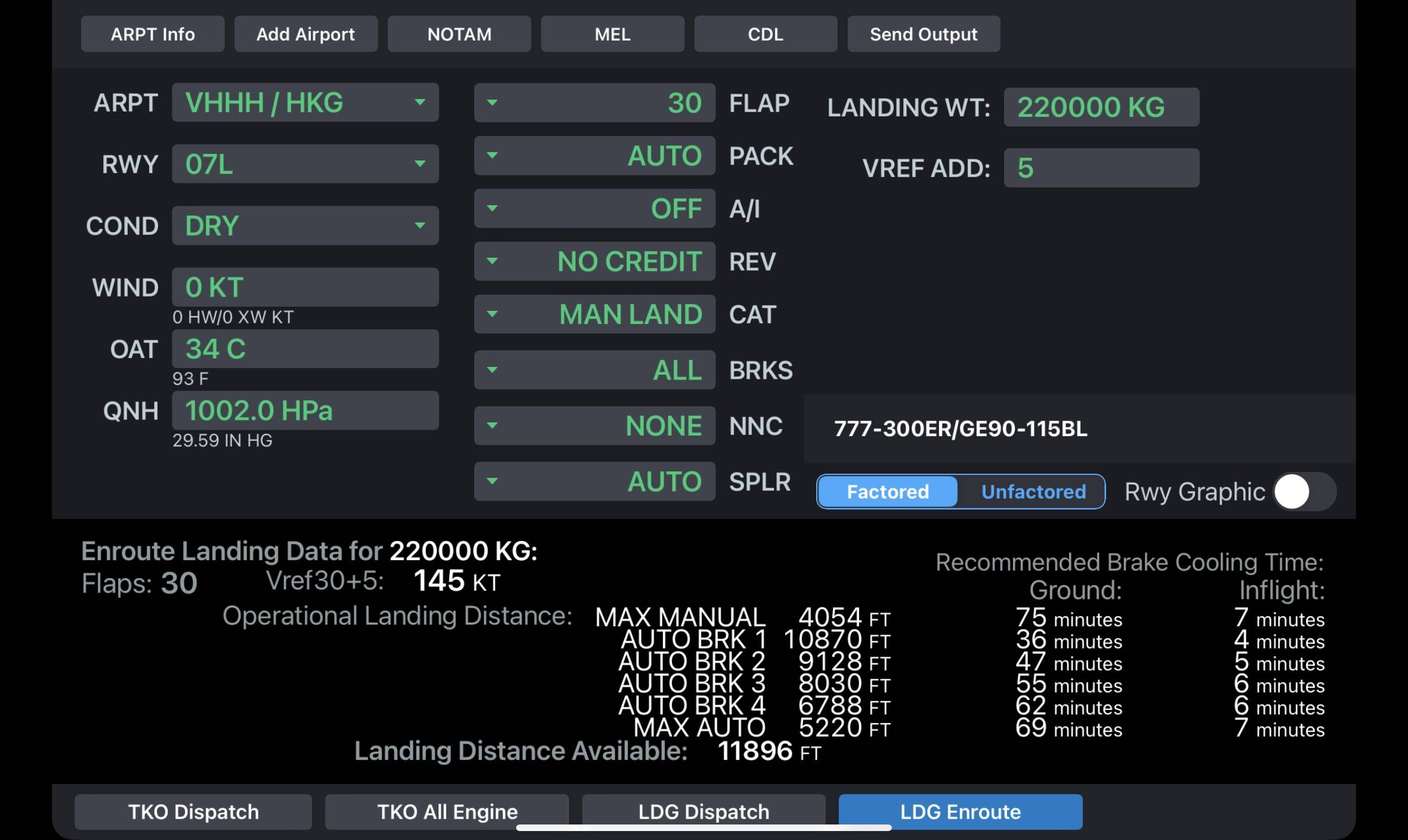Select the Factored distance option

(x=887, y=492)
